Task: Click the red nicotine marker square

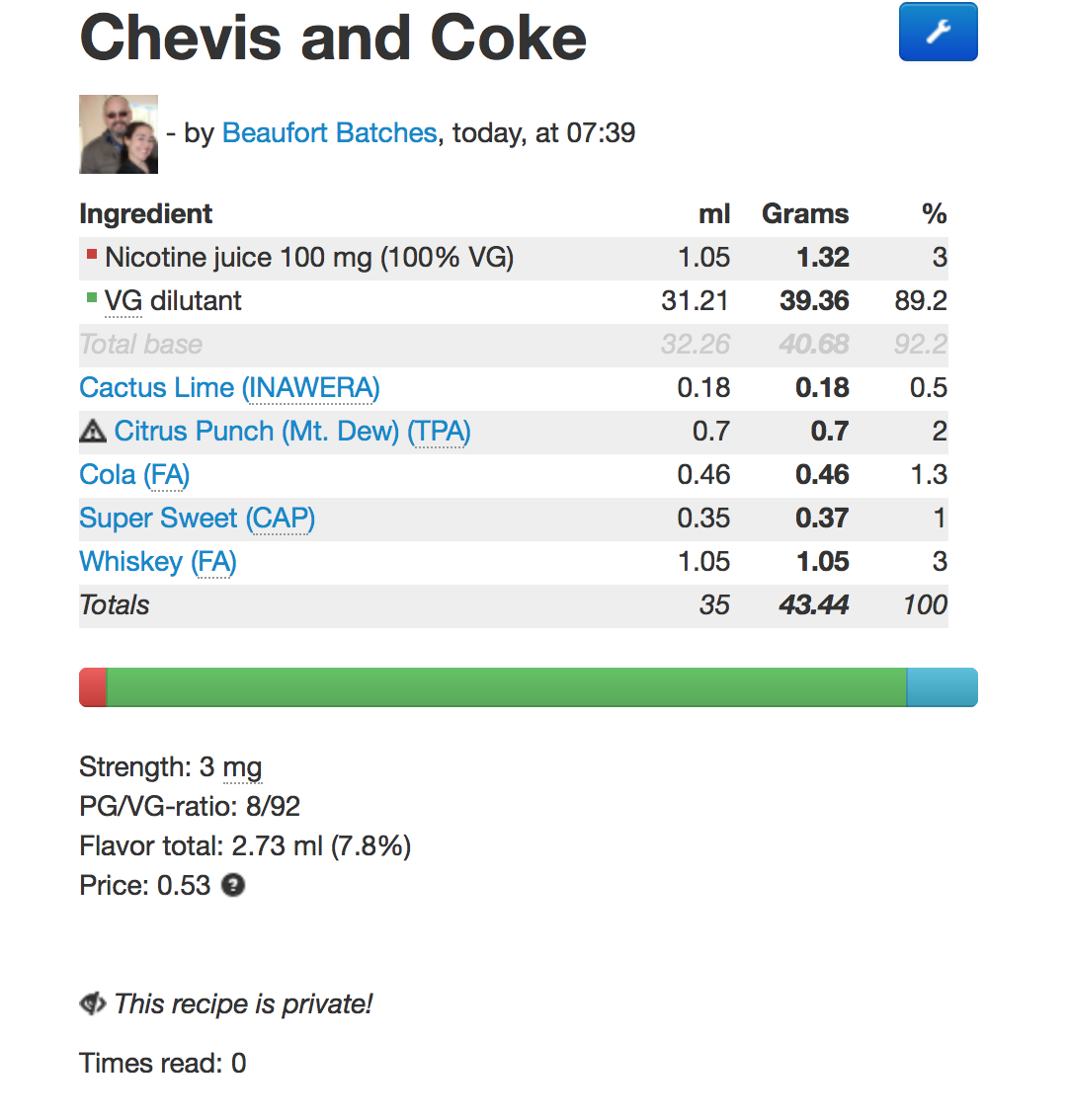Action: point(92,254)
